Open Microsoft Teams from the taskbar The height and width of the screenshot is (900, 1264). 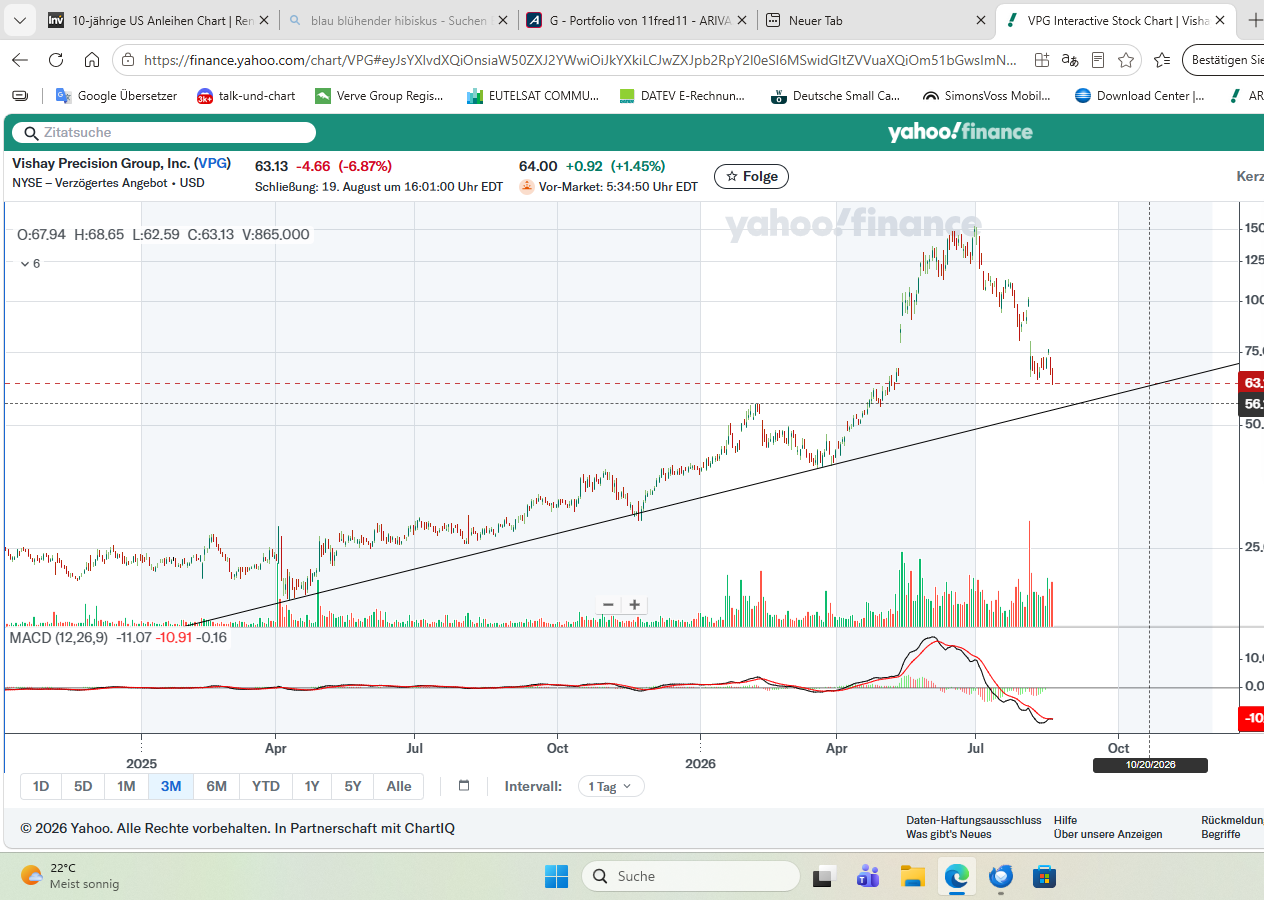point(868,877)
